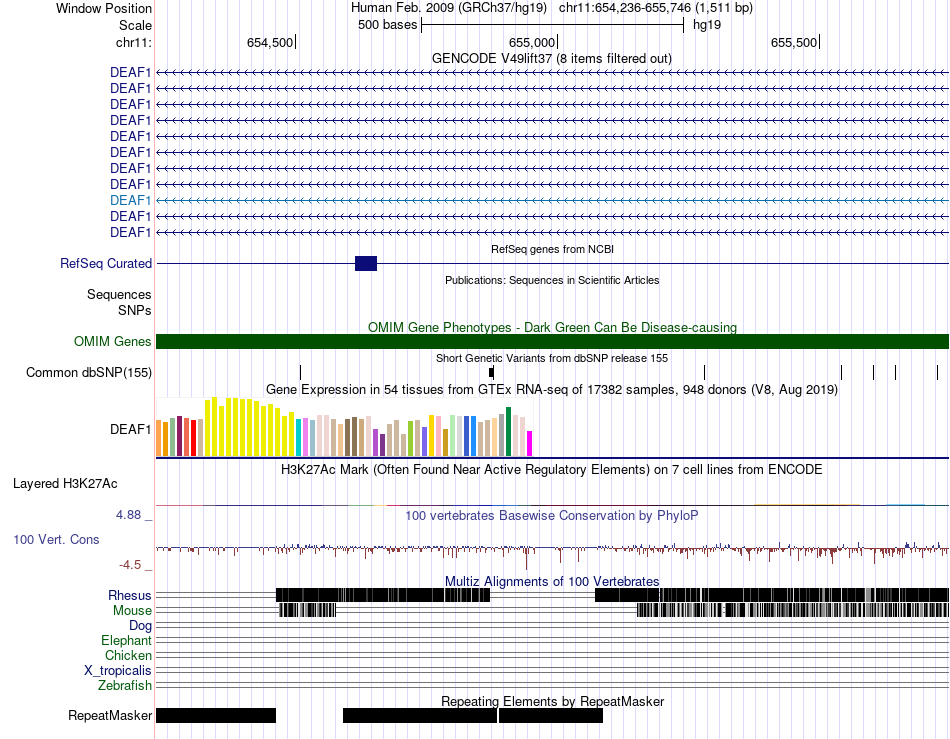Image resolution: width=950 pixels, height=739 pixels.
Task: Open the OMIM Gene Phenotypes track title
Action: click(x=552, y=328)
